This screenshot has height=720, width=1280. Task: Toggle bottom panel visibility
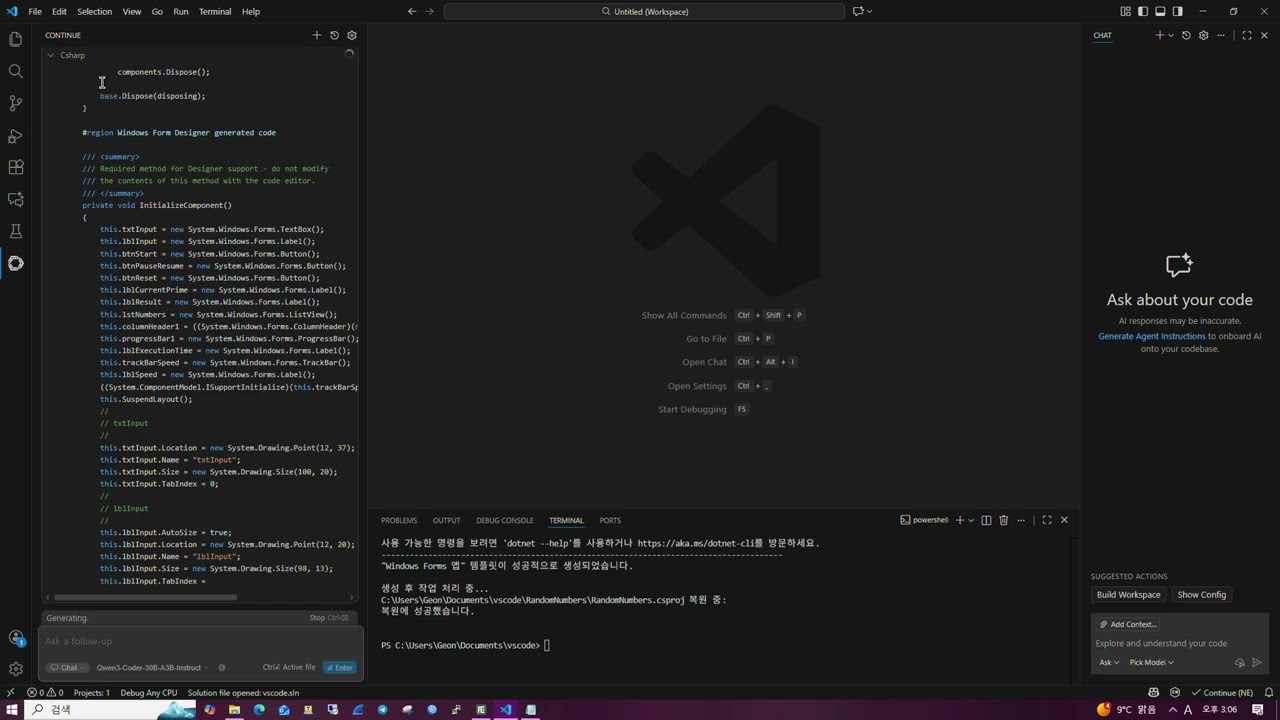1160,11
